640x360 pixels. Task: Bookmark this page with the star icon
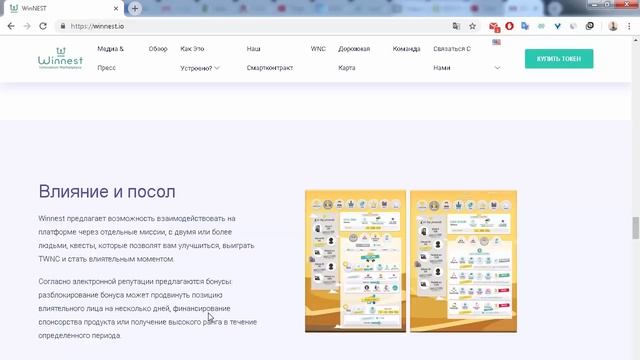point(472,26)
